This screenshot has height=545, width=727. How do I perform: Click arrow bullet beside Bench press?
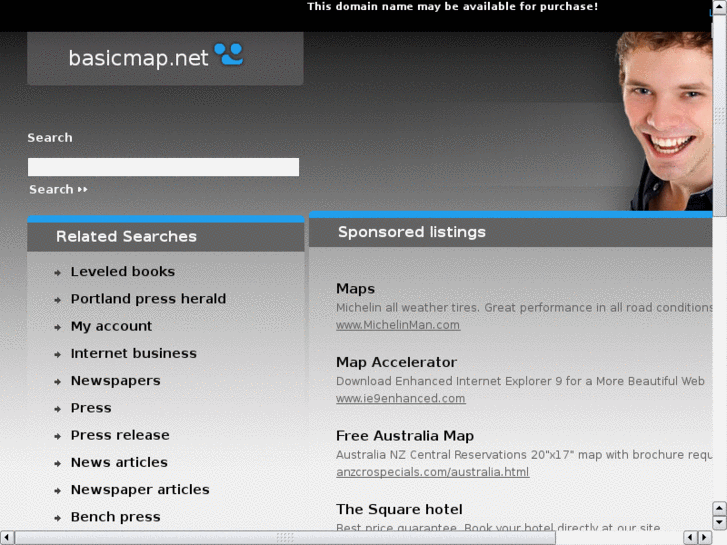pyautogui.click(x=57, y=519)
